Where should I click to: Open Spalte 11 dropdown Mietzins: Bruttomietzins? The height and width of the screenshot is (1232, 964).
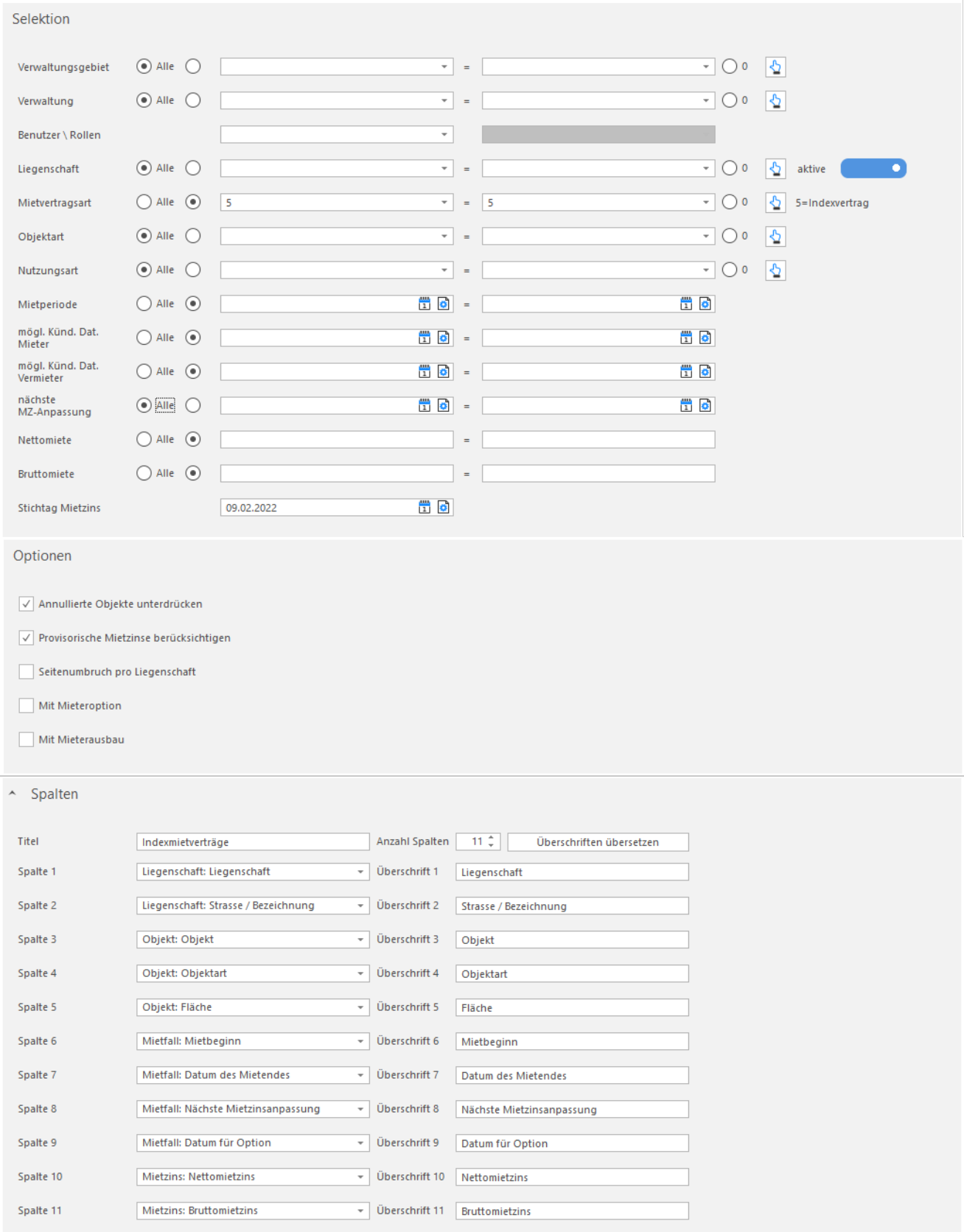253,1211
